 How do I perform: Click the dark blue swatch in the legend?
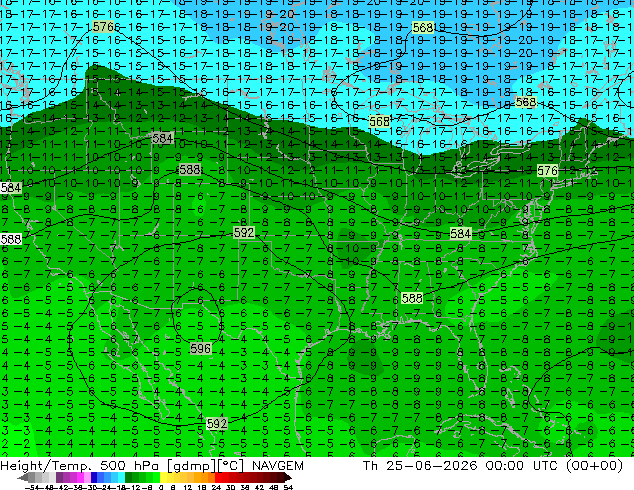[94, 477]
